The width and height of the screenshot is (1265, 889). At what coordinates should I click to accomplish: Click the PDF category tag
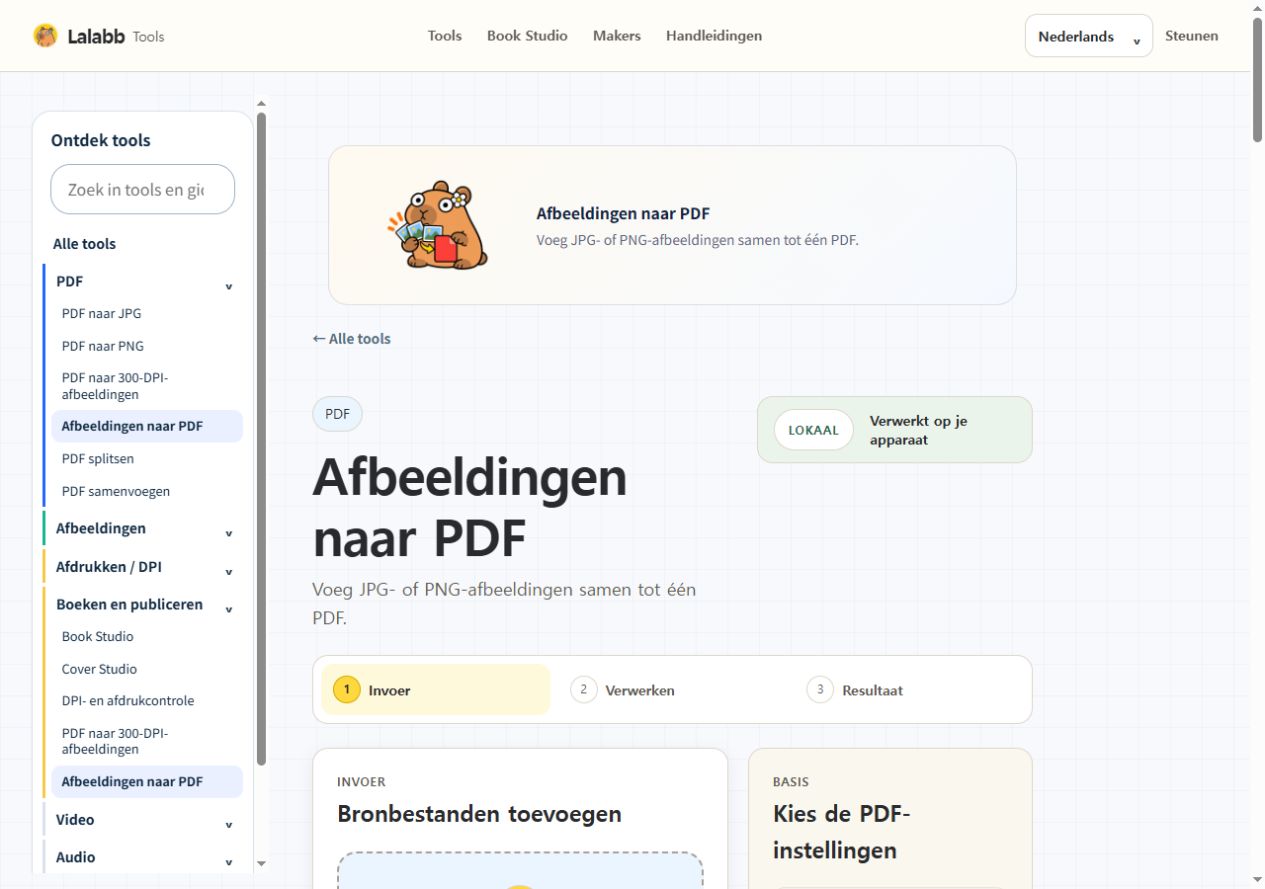[x=337, y=414]
